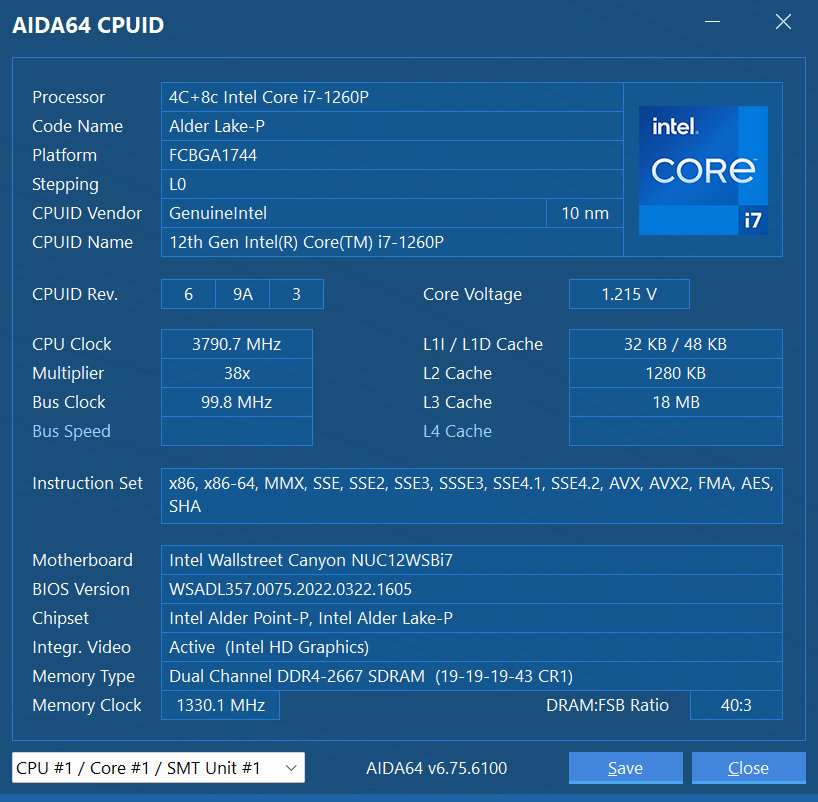Click the Alder Lake-P code name value

coord(392,126)
